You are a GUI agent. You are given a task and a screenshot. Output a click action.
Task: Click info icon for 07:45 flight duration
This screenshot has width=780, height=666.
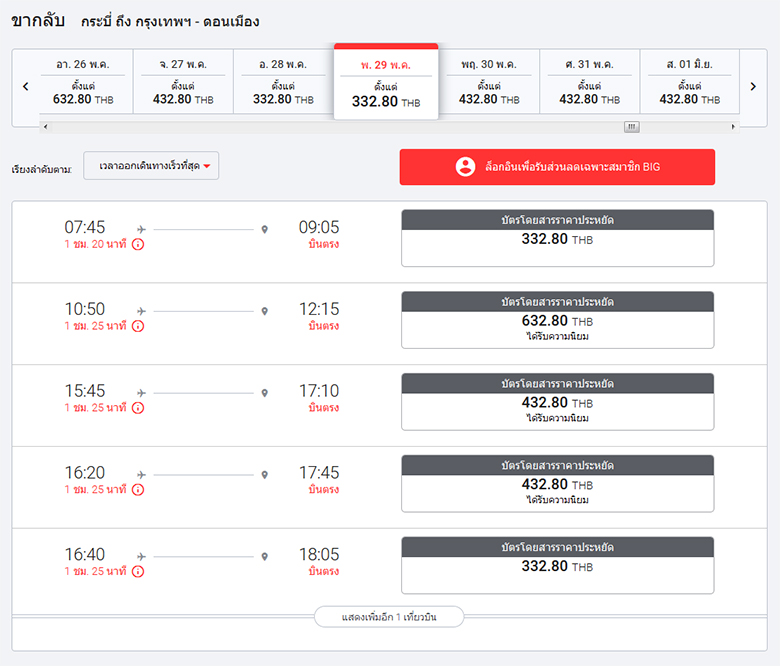click(138, 244)
